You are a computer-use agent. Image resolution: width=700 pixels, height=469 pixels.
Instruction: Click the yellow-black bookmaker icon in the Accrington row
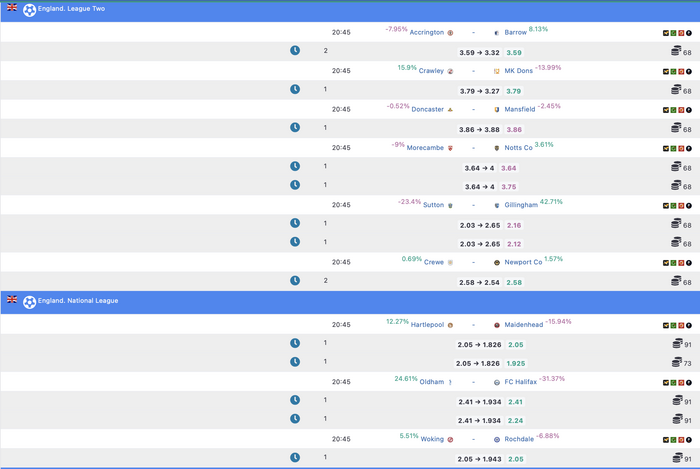tap(666, 33)
